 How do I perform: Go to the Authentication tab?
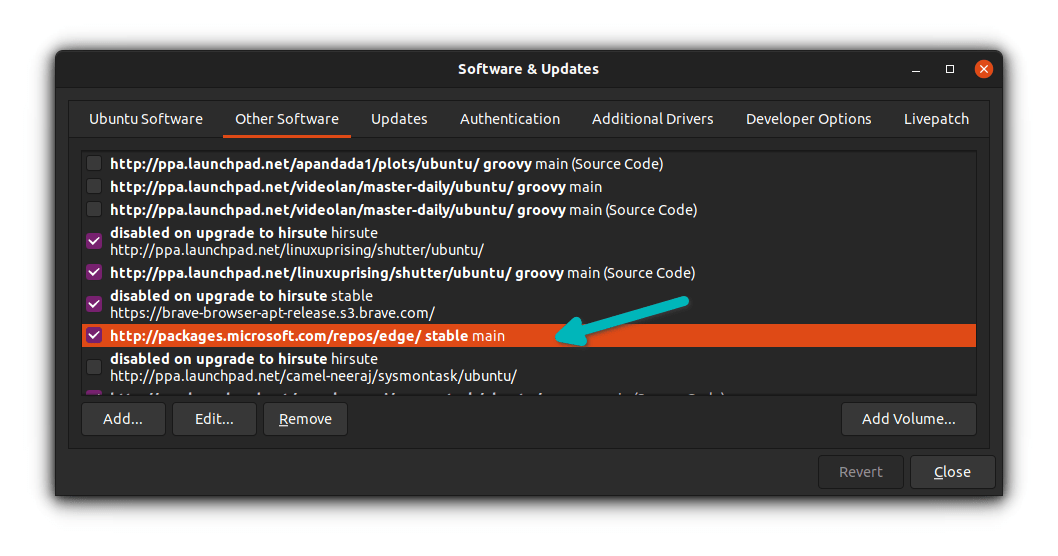[x=510, y=119]
